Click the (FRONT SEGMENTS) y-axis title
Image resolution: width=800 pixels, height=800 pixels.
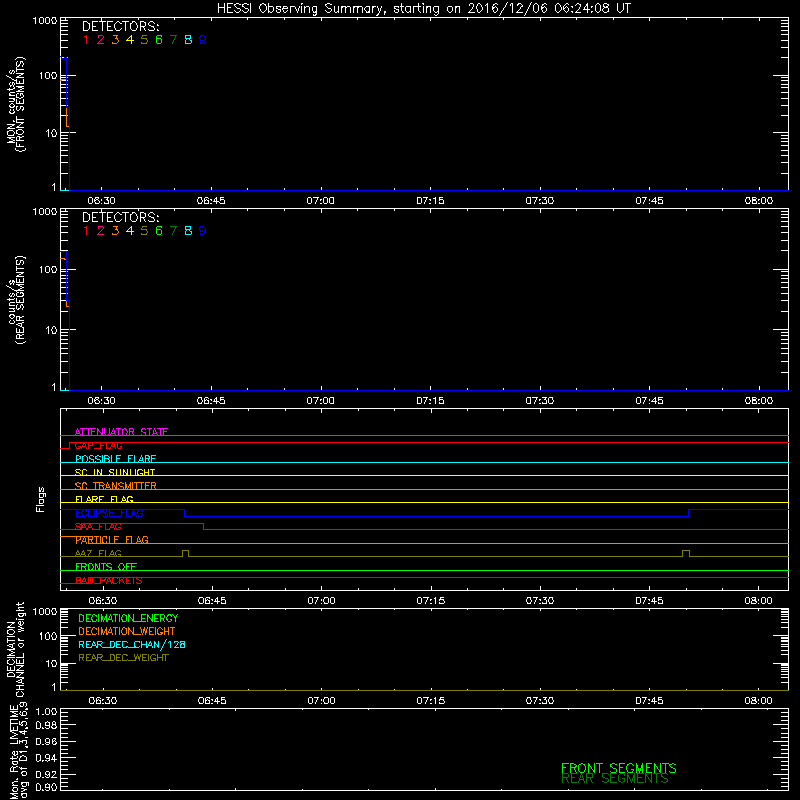pos(20,104)
